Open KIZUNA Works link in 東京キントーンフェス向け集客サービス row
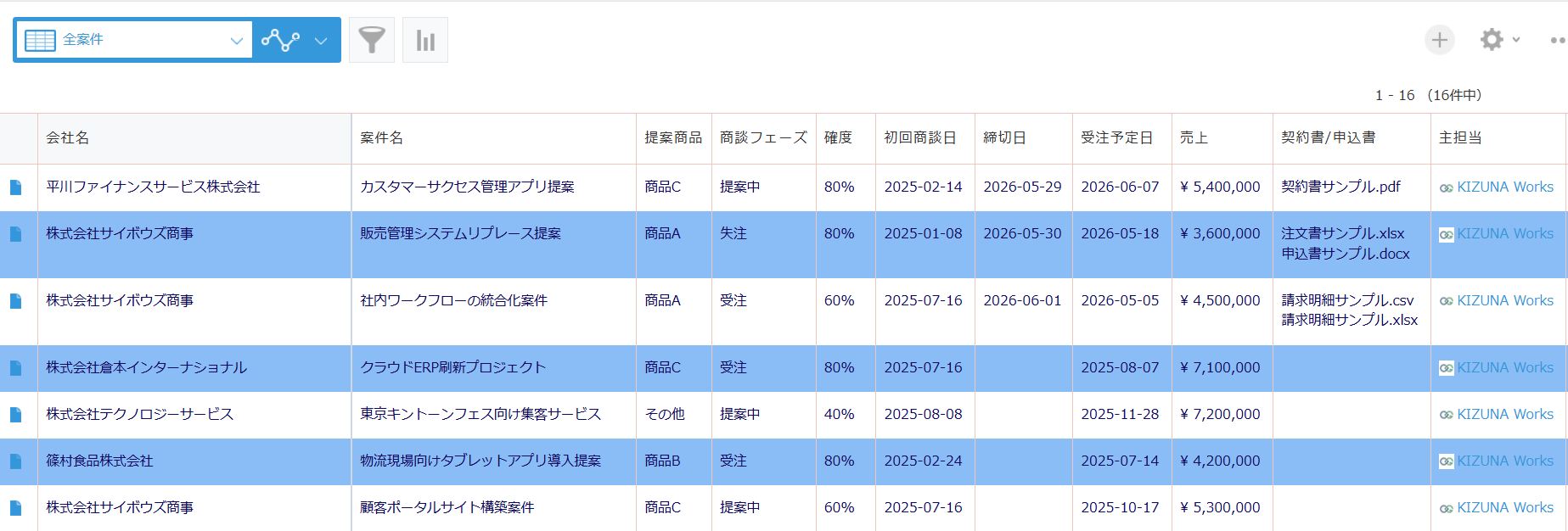Image resolution: width=1568 pixels, height=531 pixels. [x=1504, y=414]
